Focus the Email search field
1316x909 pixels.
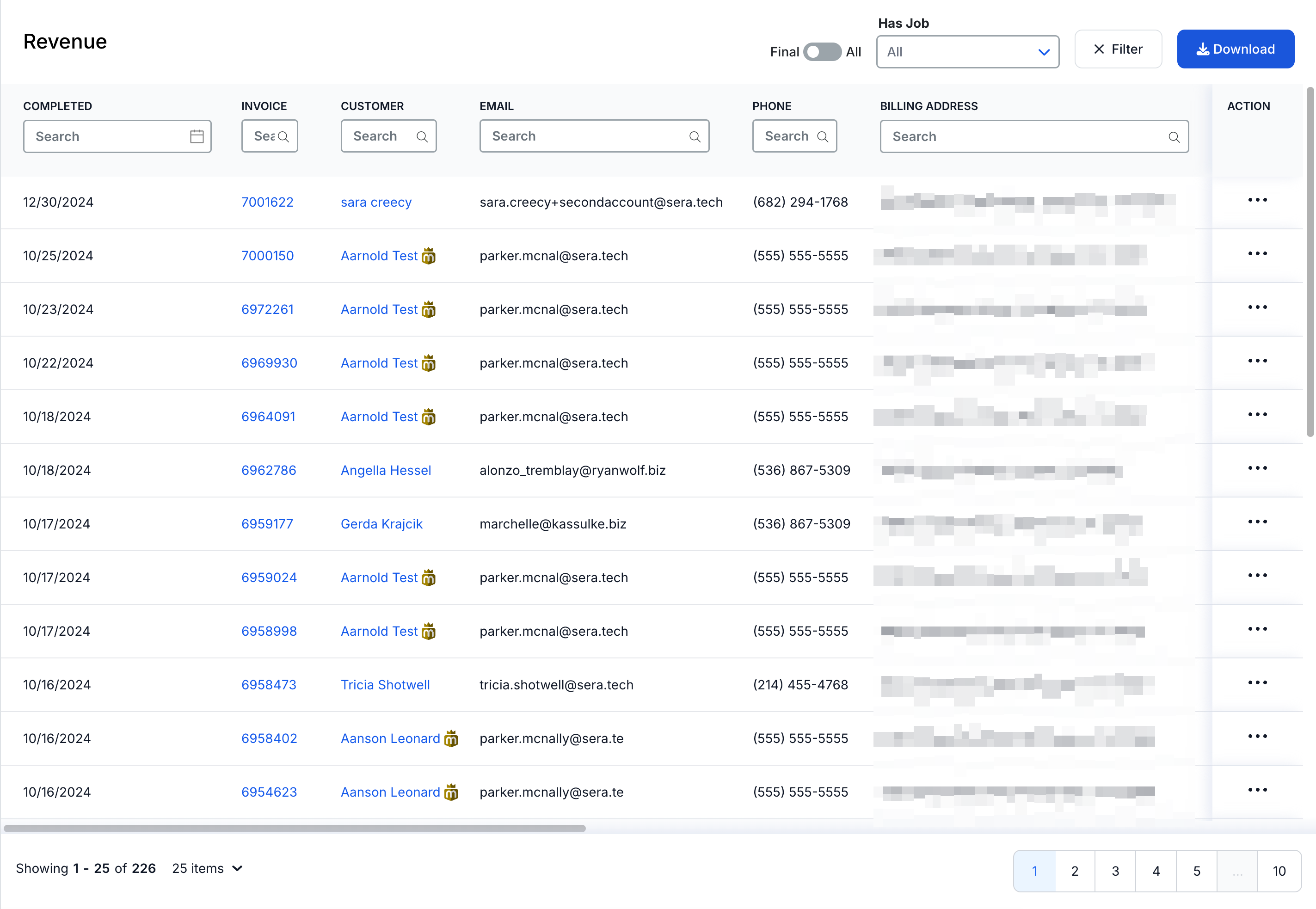[594, 136]
